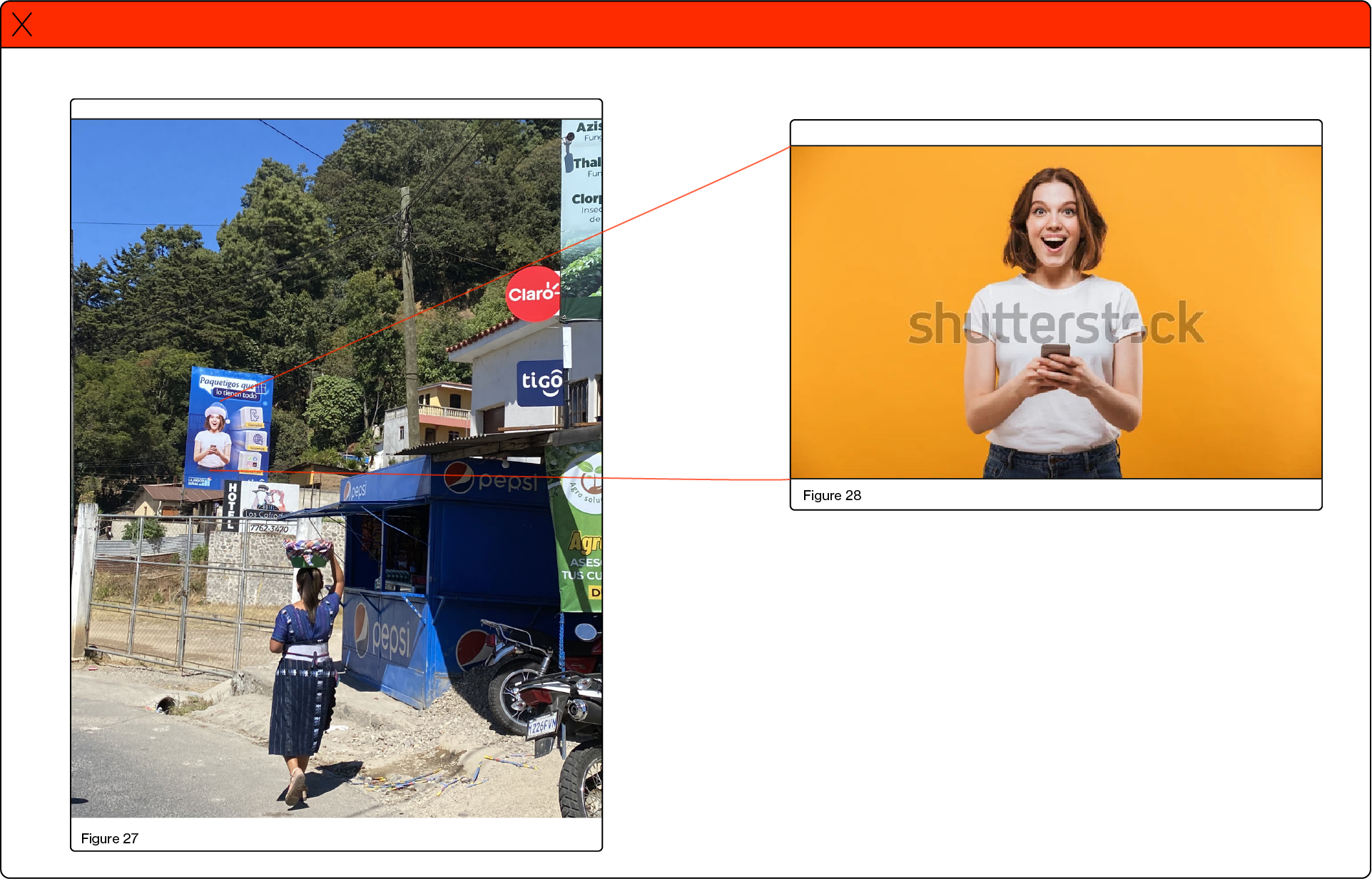Click the blue Tigo sign
Viewport: 1372px width, 879px height.
pos(540,382)
